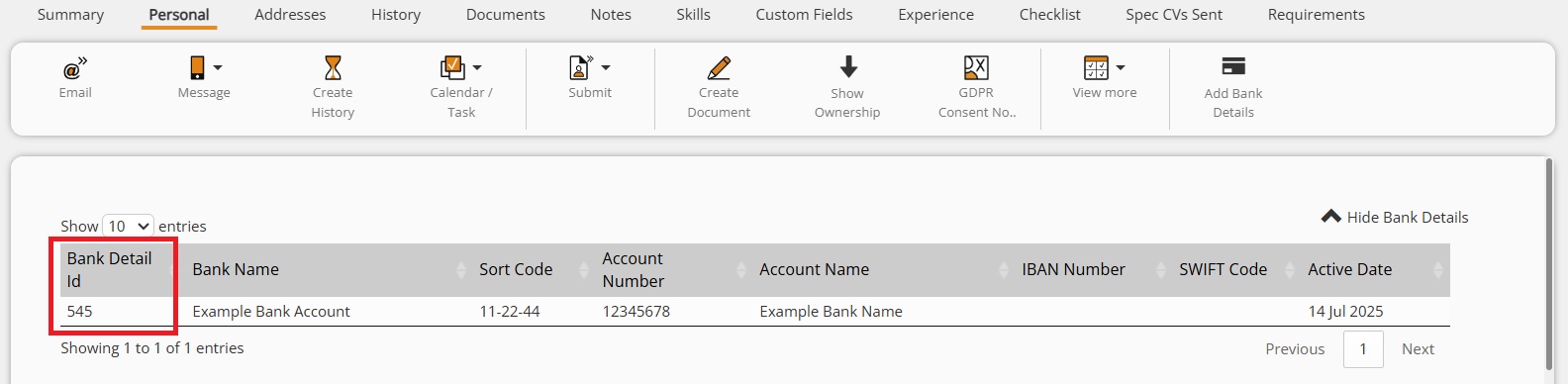Screen dimensions: 1568x384
Task: Click the Add Bank Details card icon
Action: [1233, 66]
